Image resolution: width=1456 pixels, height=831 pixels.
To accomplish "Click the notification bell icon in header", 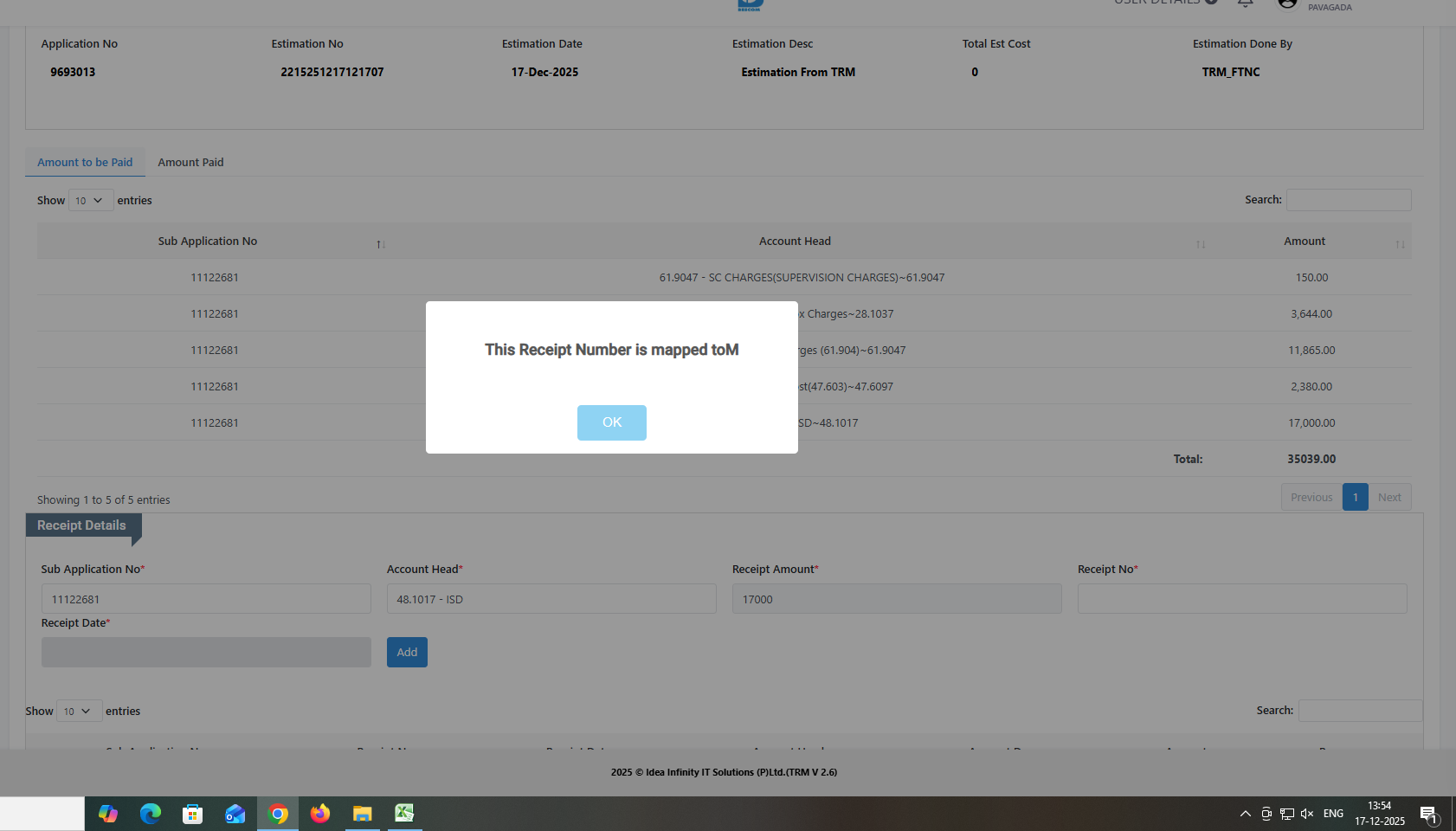I will [x=1245, y=3].
